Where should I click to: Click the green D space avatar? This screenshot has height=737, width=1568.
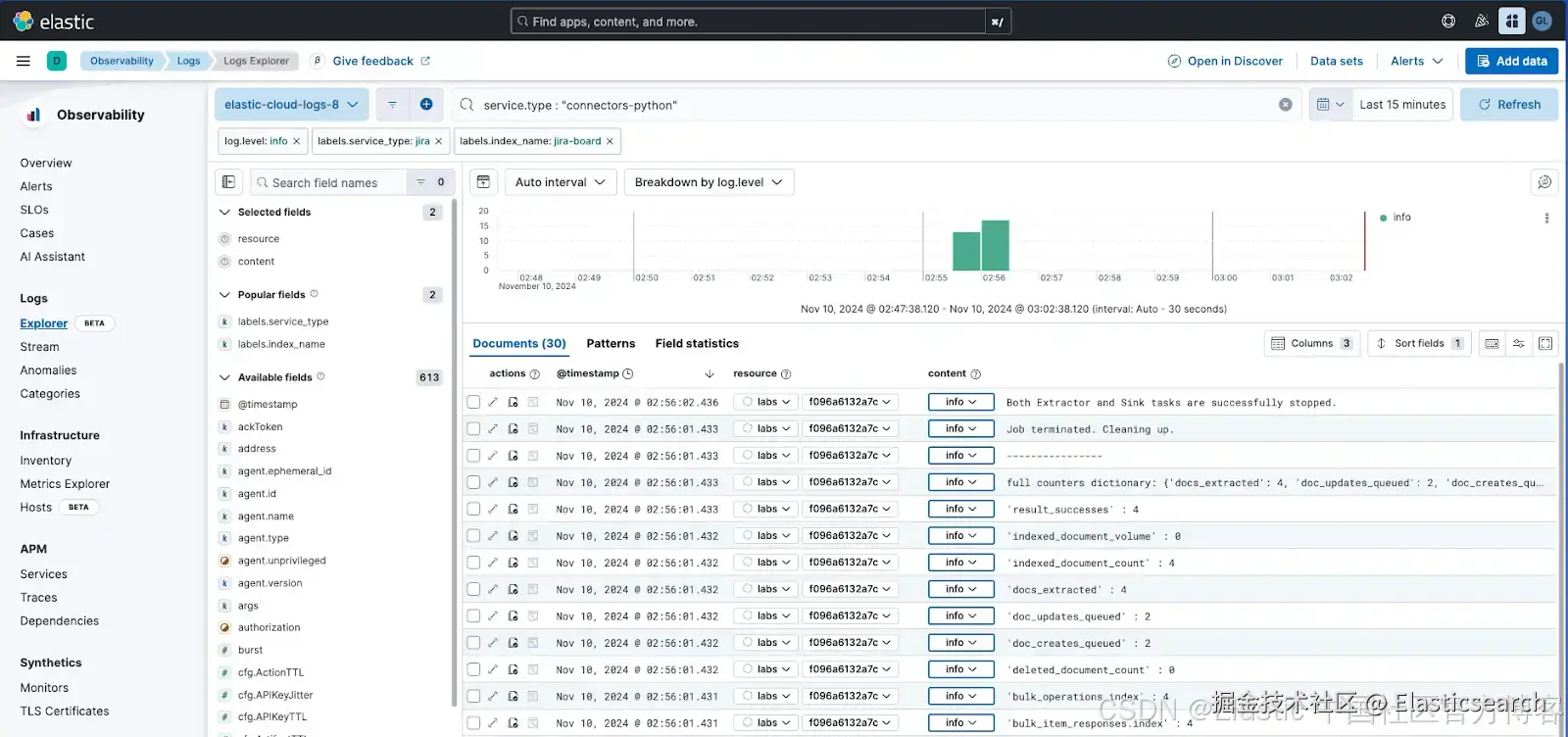click(x=57, y=61)
